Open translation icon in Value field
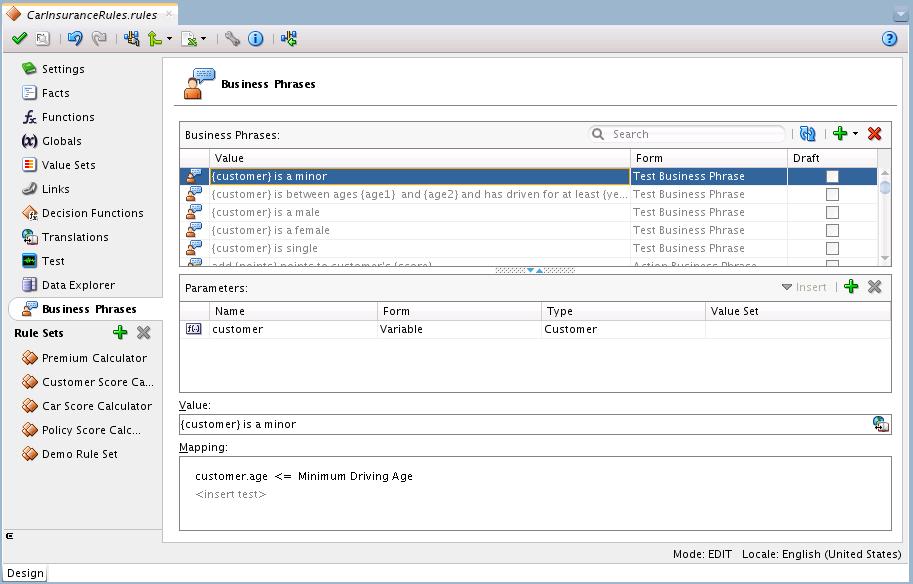This screenshot has width=913, height=584. (x=880, y=424)
